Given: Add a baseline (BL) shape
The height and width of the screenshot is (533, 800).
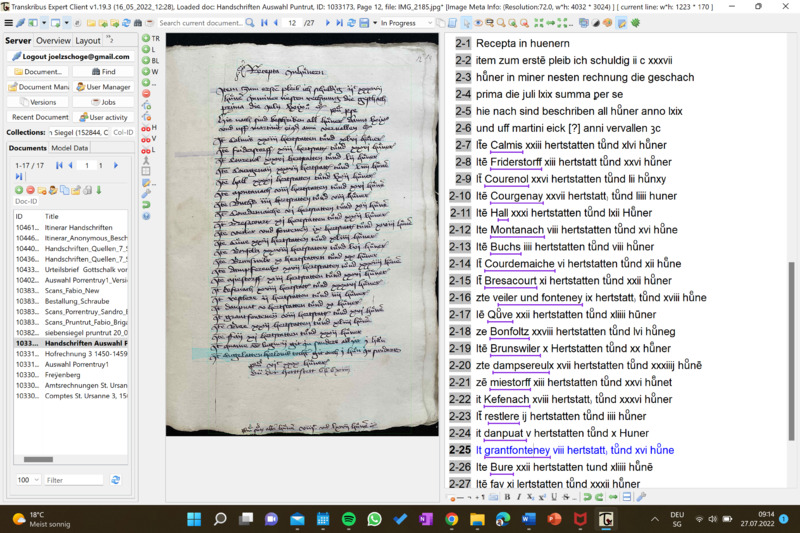Looking at the screenshot, I should pyautogui.click(x=146, y=60).
